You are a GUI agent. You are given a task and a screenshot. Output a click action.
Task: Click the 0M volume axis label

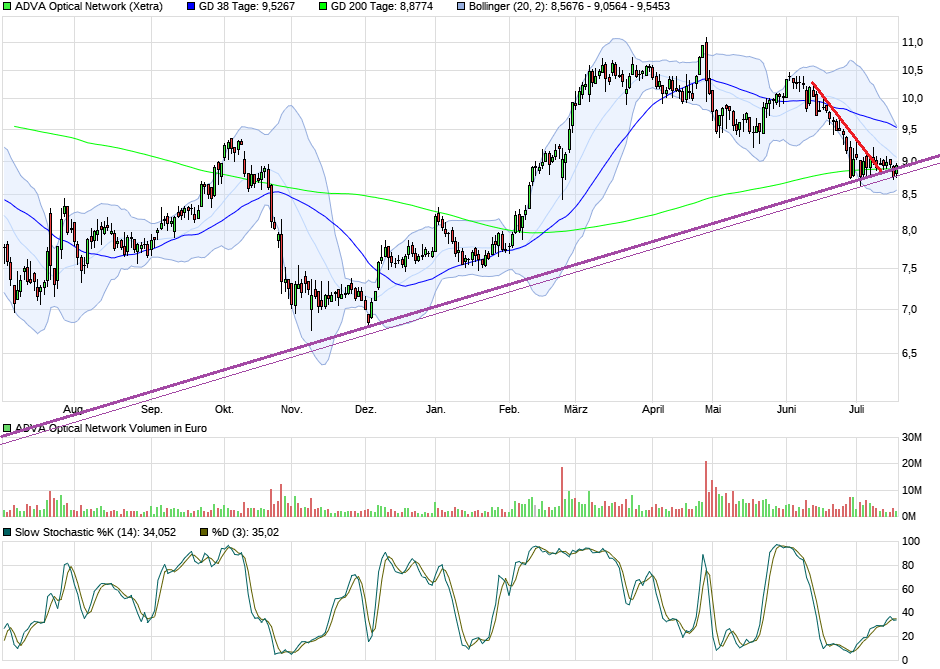(909, 516)
